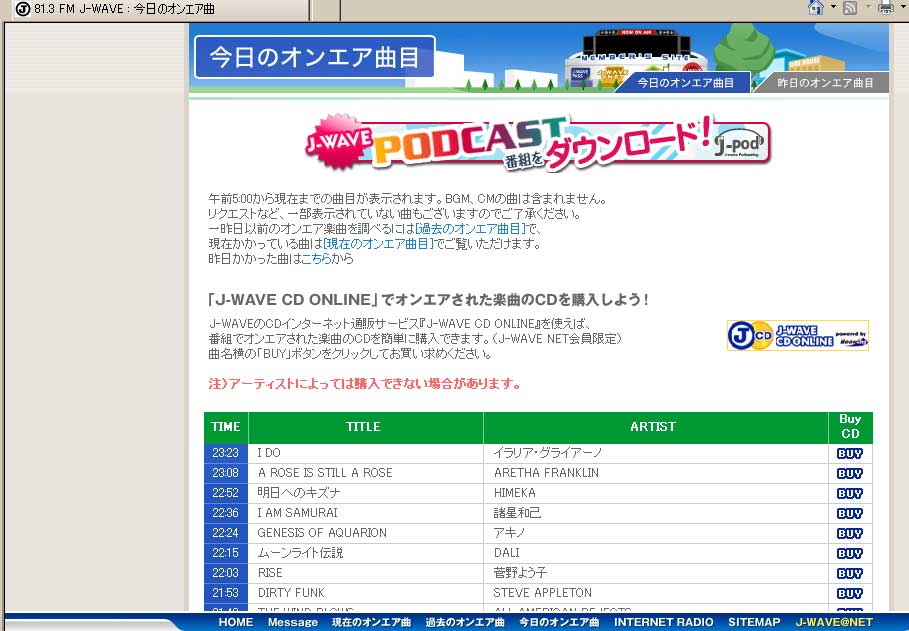This screenshot has height=631, width=909.
Task: Open the 過去のオンエア曲目 link
Action: [x=471, y=229]
